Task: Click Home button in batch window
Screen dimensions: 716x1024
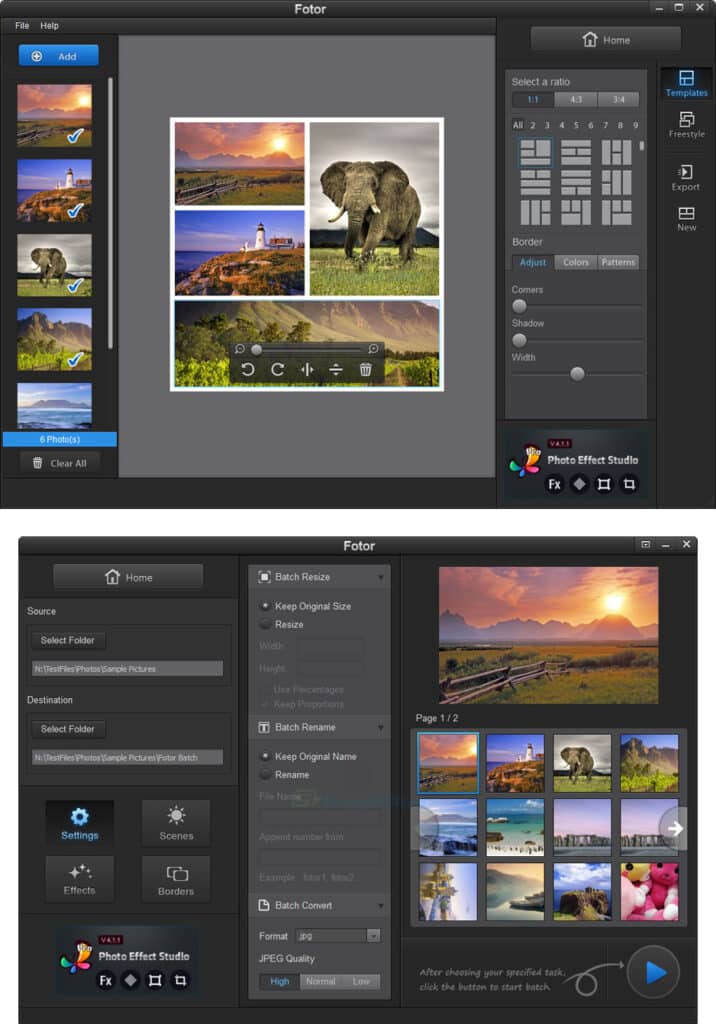Action: coord(128,577)
